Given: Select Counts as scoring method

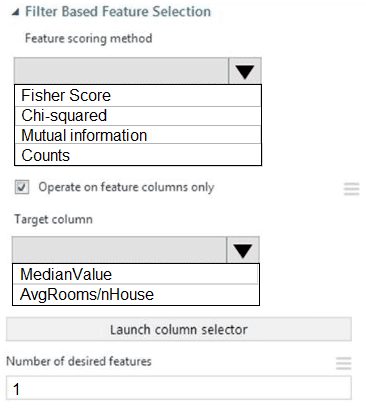Looking at the screenshot, I should click(x=138, y=154).
